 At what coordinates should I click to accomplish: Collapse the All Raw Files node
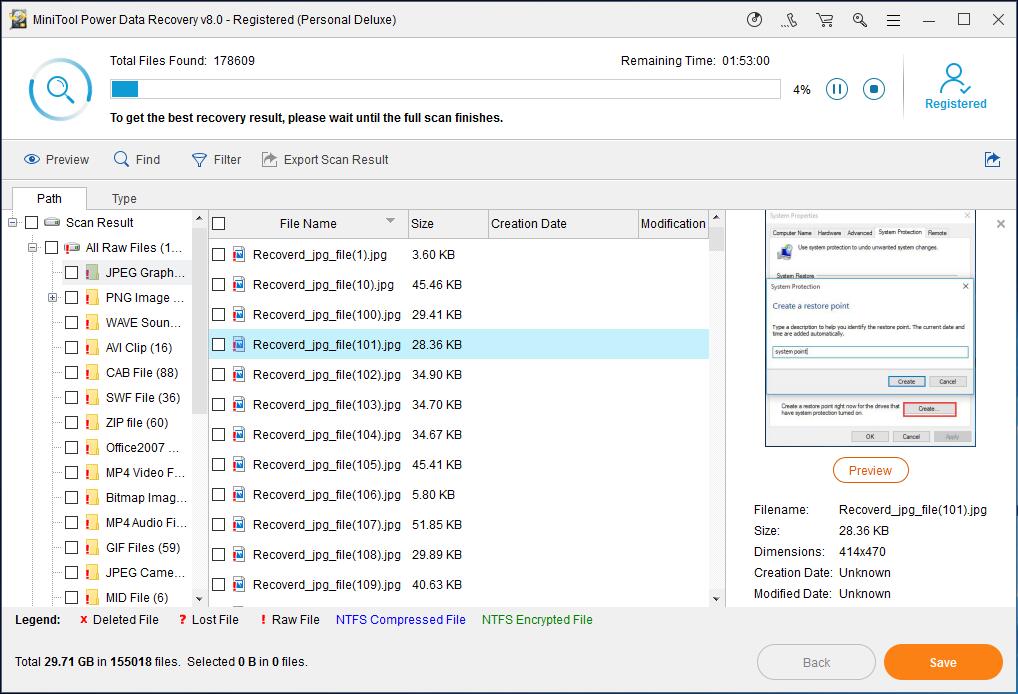[32, 247]
